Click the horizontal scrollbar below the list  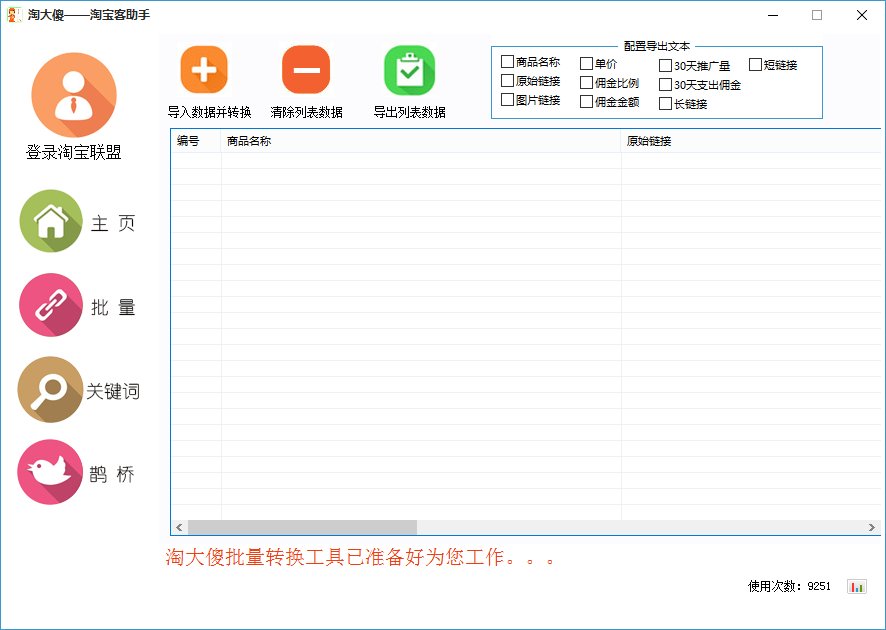coord(300,527)
